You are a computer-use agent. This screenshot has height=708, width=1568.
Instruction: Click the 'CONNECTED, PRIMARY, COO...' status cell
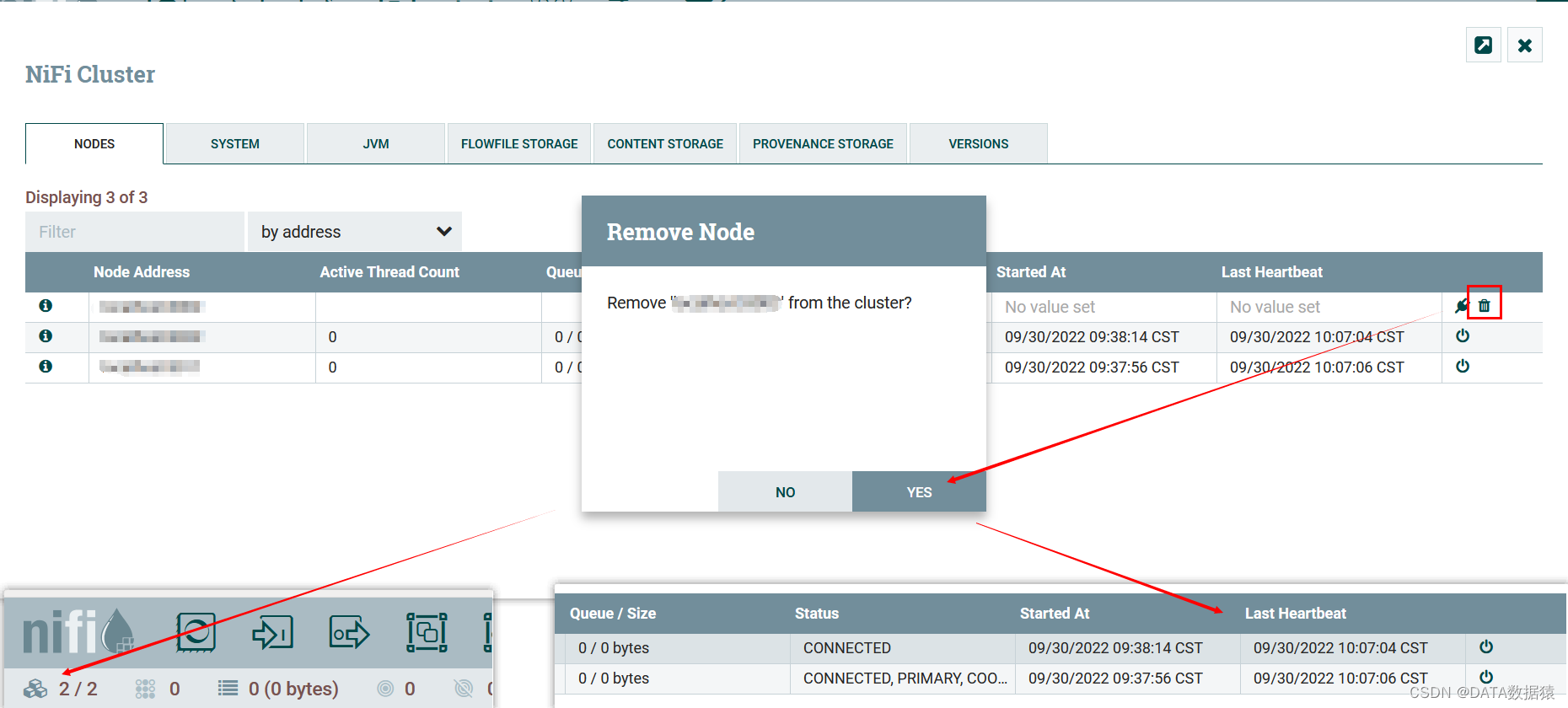tap(905, 678)
